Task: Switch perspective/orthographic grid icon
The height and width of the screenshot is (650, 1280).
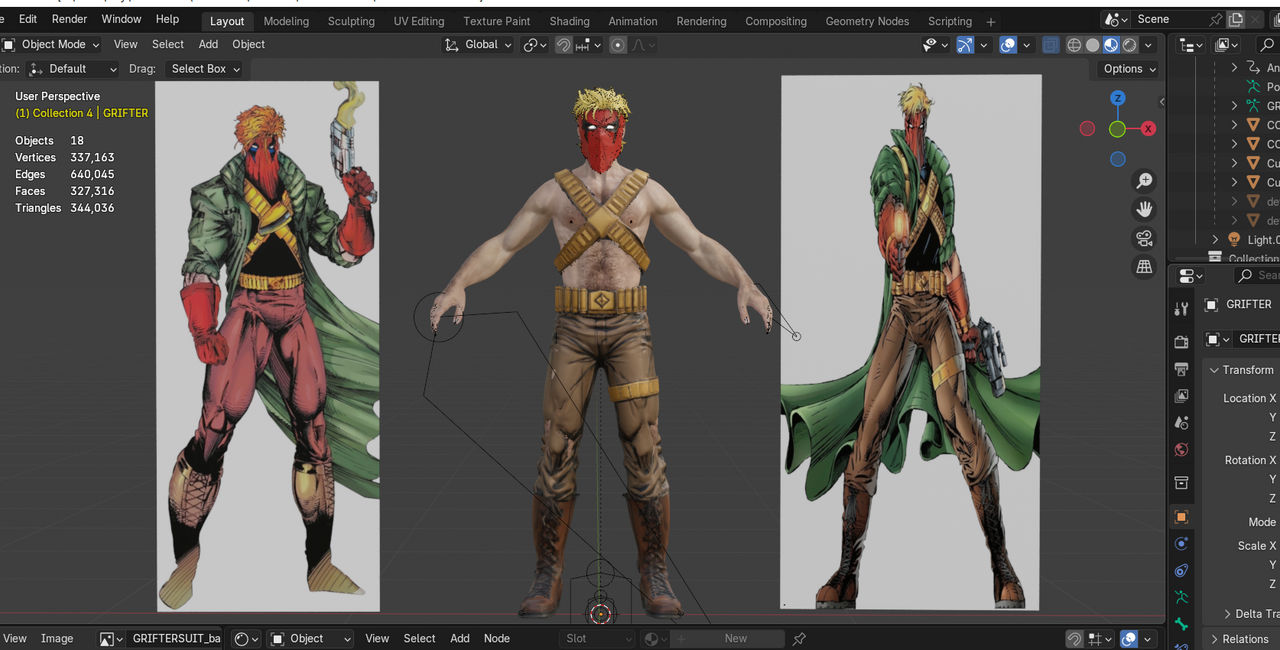Action: tap(1144, 267)
